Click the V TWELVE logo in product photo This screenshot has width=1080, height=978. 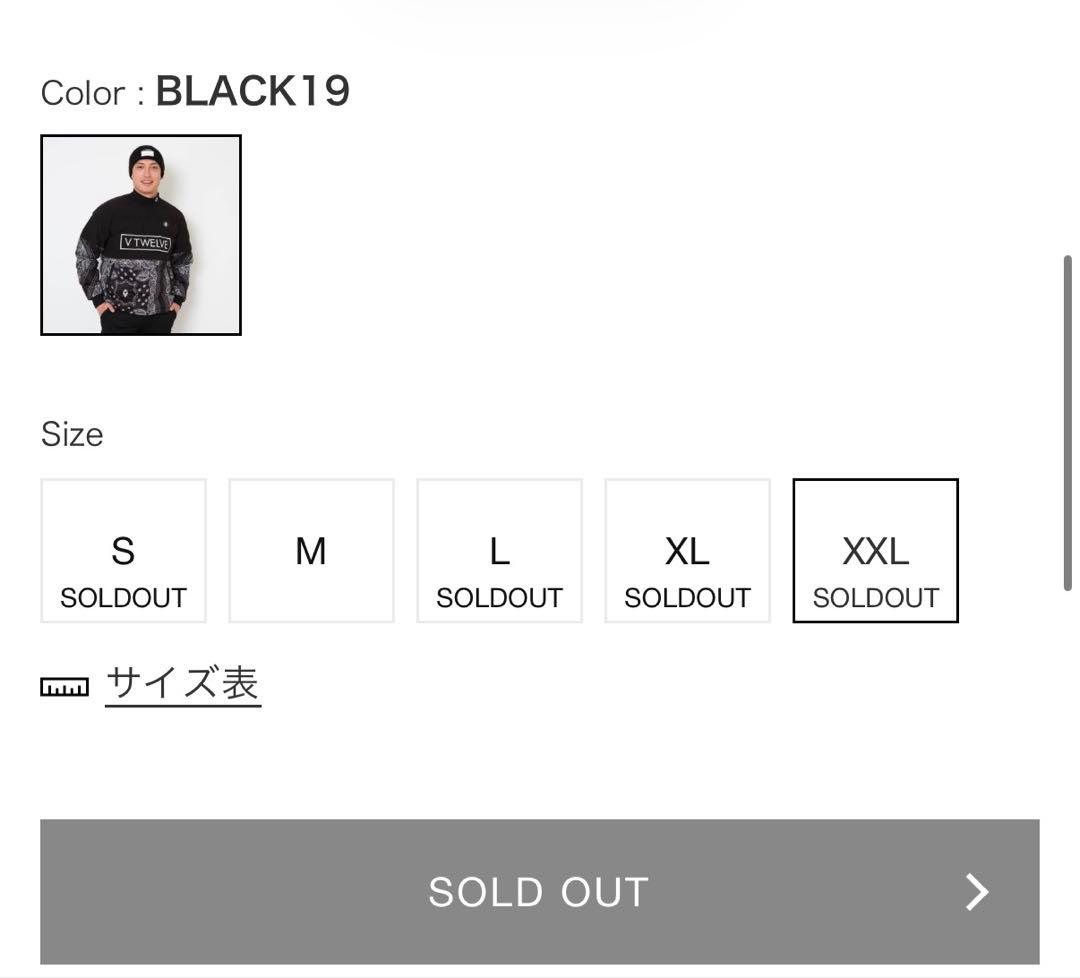click(145, 243)
